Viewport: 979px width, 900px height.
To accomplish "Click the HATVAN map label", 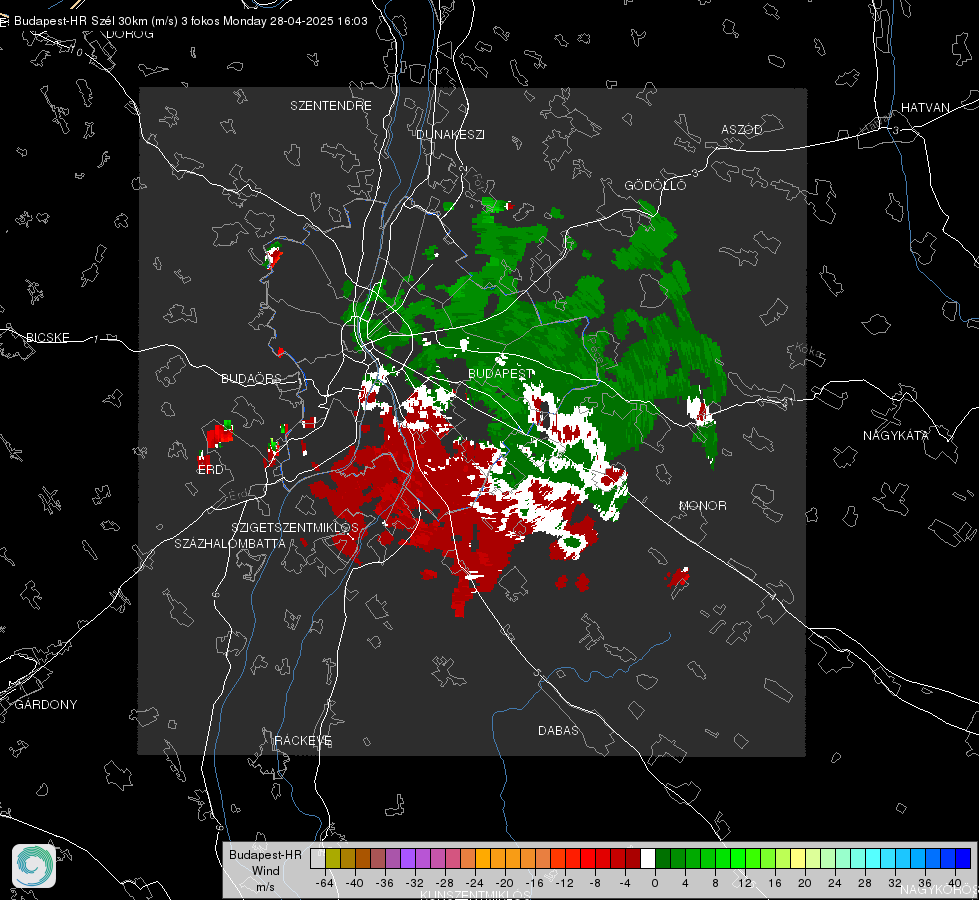I will 925,108.
